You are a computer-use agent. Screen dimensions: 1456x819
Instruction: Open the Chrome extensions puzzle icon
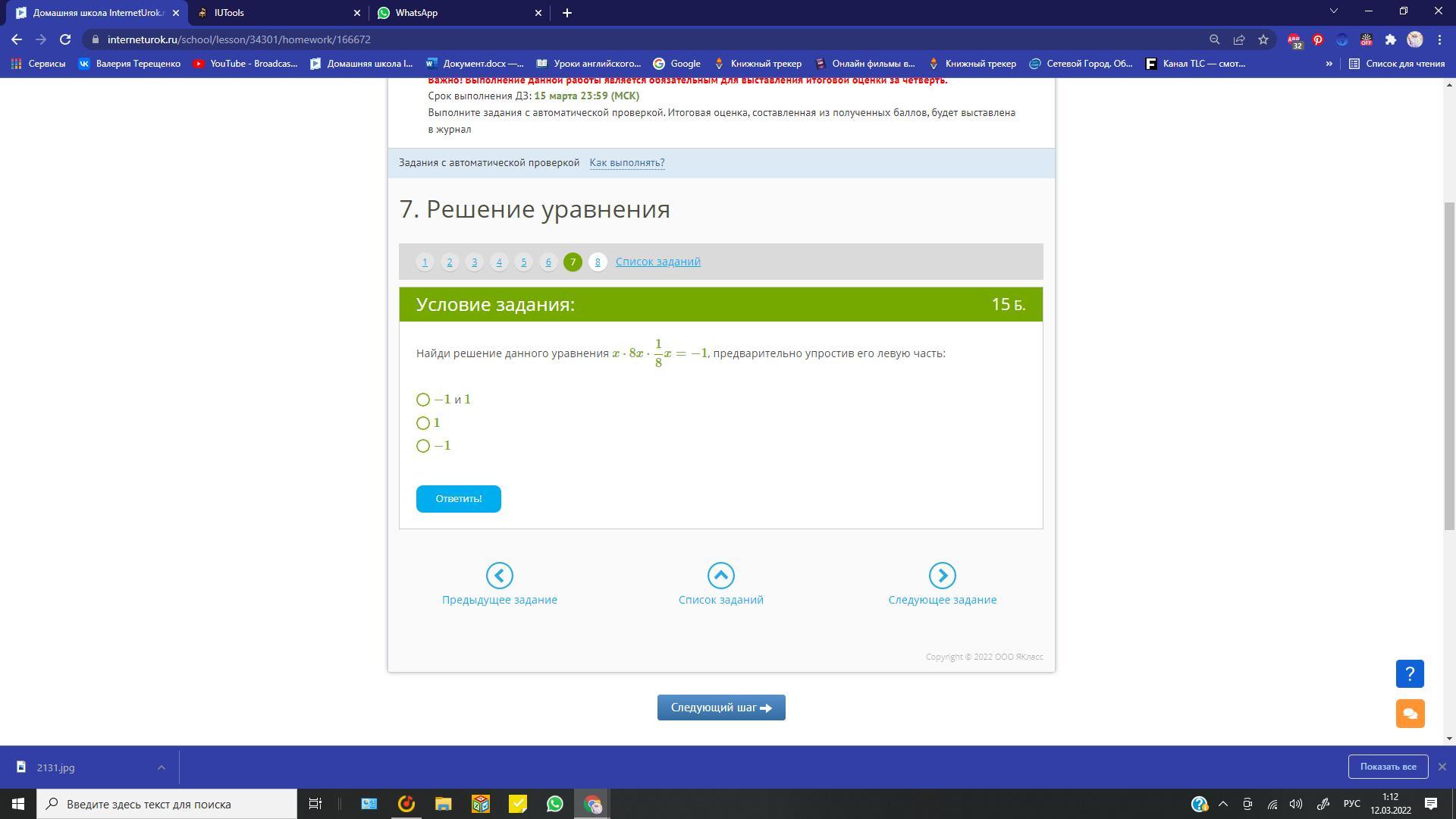[1390, 39]
